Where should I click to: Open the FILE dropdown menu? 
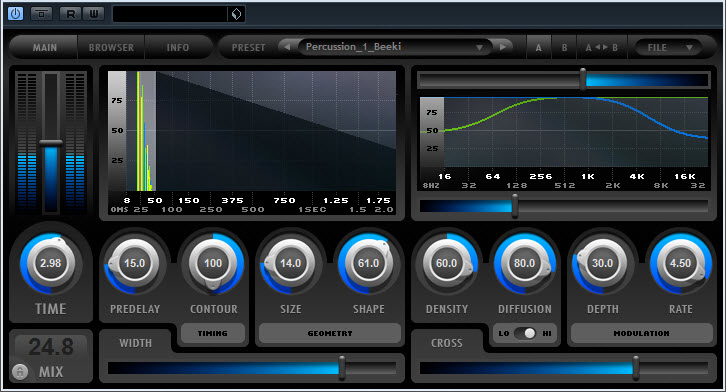[x=669, y=48]
